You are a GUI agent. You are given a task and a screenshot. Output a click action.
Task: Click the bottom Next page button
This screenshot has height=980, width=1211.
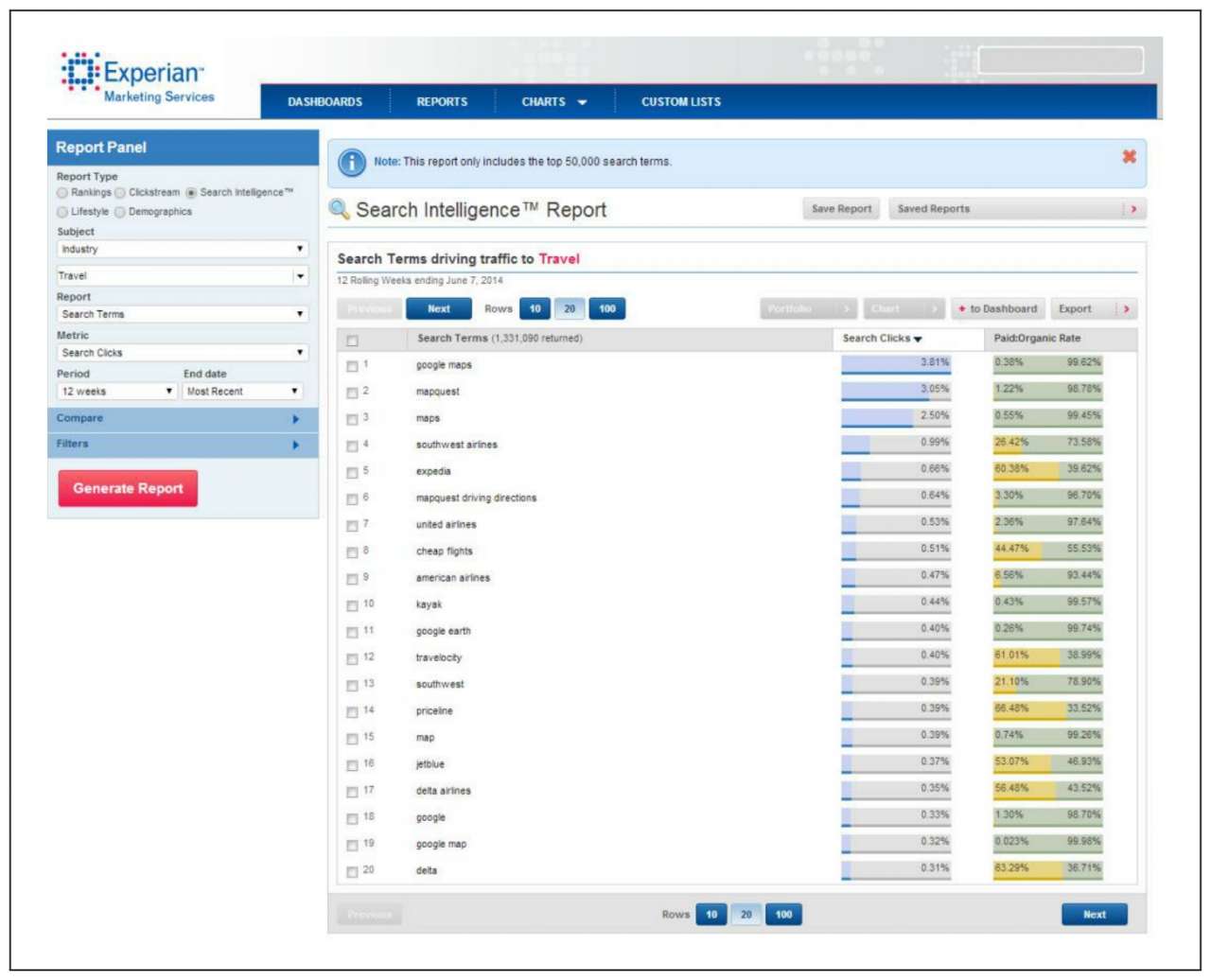point(1095,915)
